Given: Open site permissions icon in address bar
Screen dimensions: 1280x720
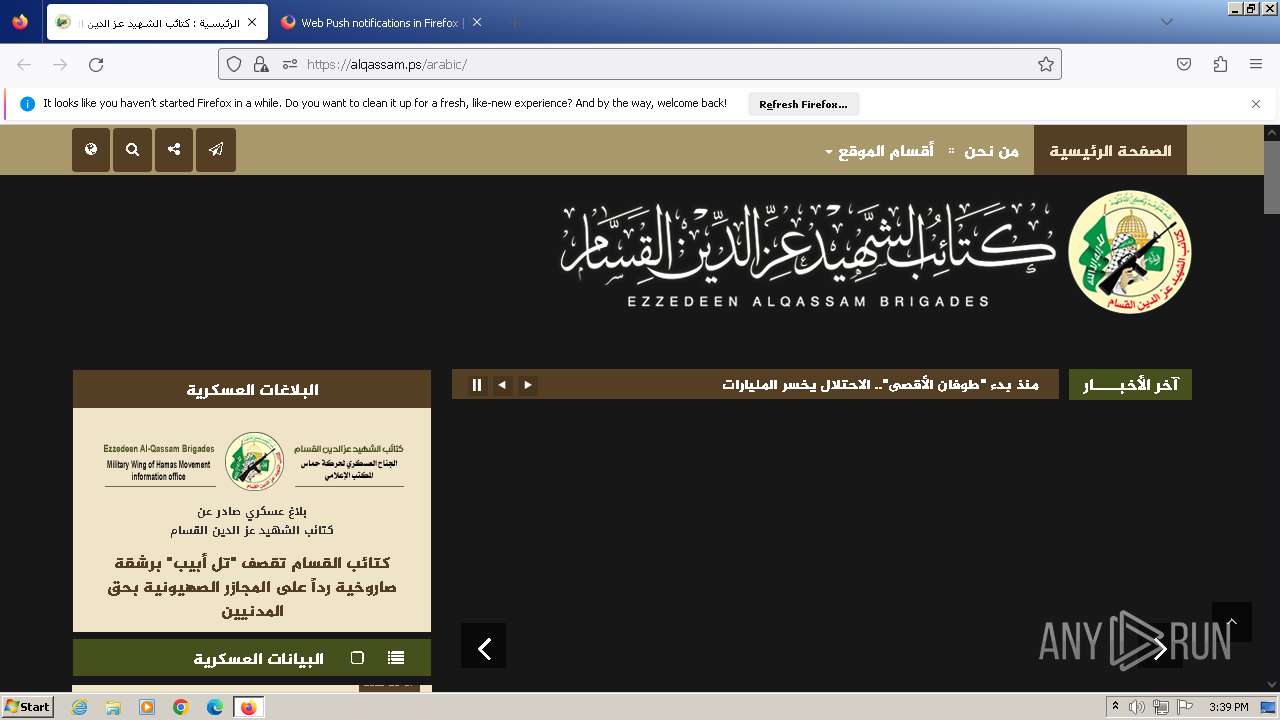Looking at the screenshot, I should (x=289, y=64).
